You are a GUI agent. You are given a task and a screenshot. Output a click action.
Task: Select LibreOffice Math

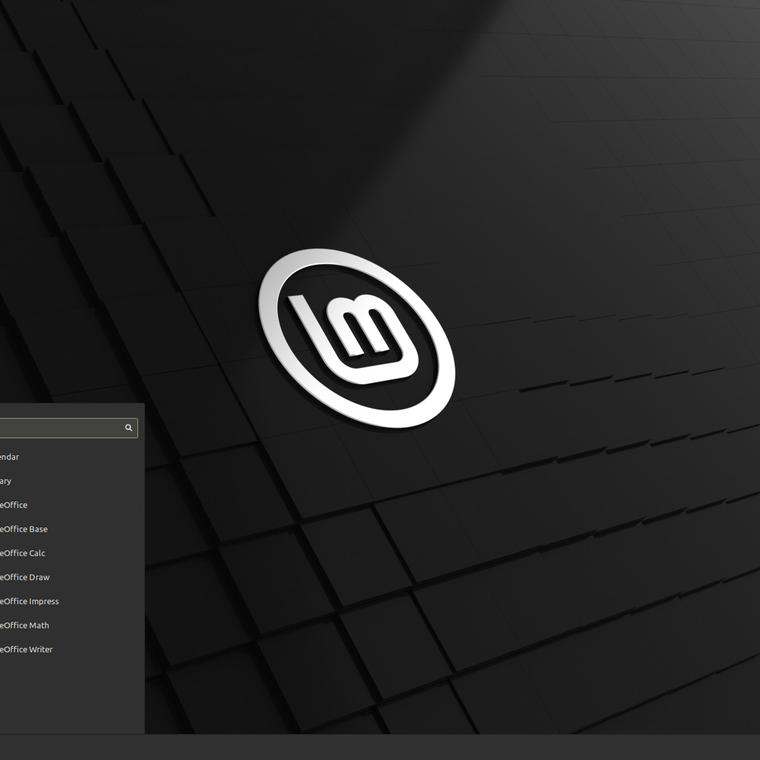point(25,625)
